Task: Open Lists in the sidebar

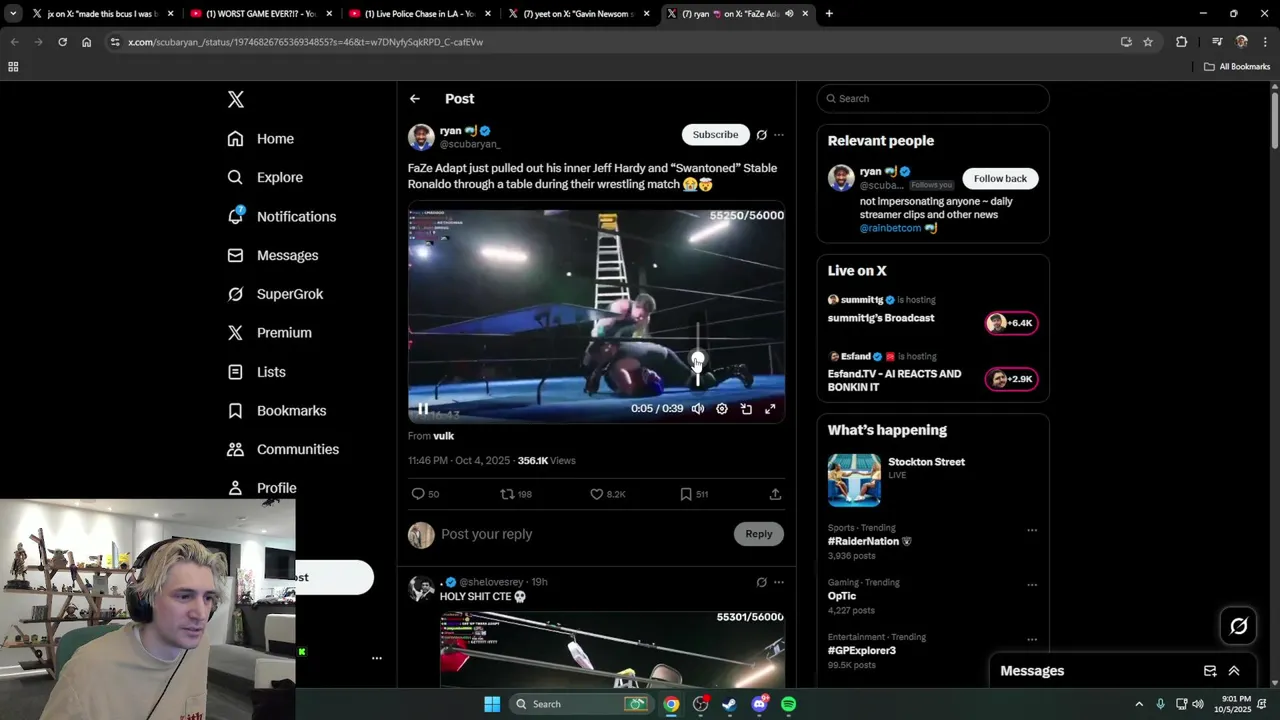Action: 257,372
